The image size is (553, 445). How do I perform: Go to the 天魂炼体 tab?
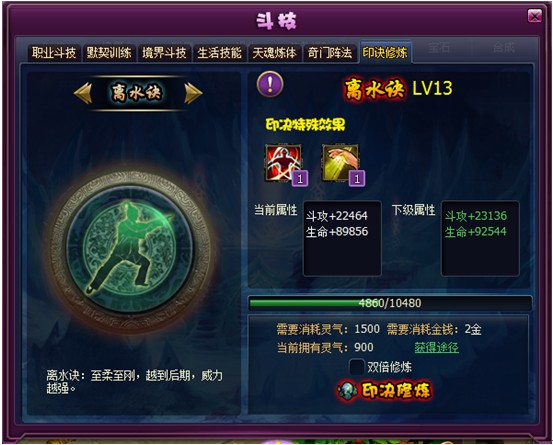pos(274,53)
